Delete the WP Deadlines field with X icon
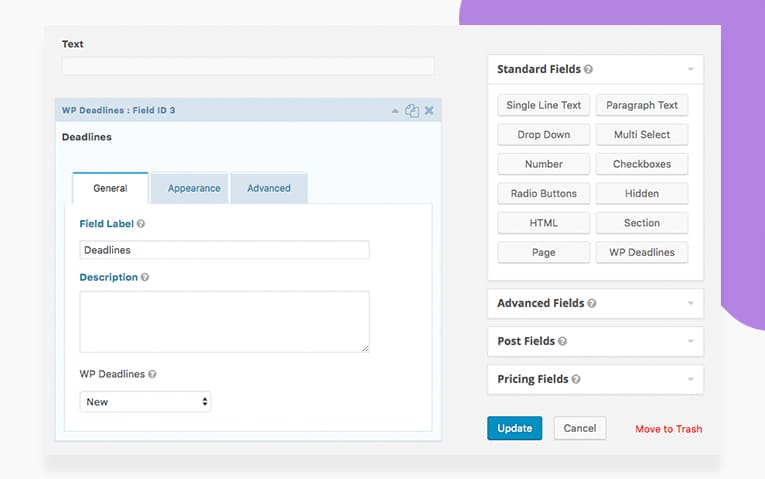Viewport: 765px width, 479px height. tap(429, 111)
